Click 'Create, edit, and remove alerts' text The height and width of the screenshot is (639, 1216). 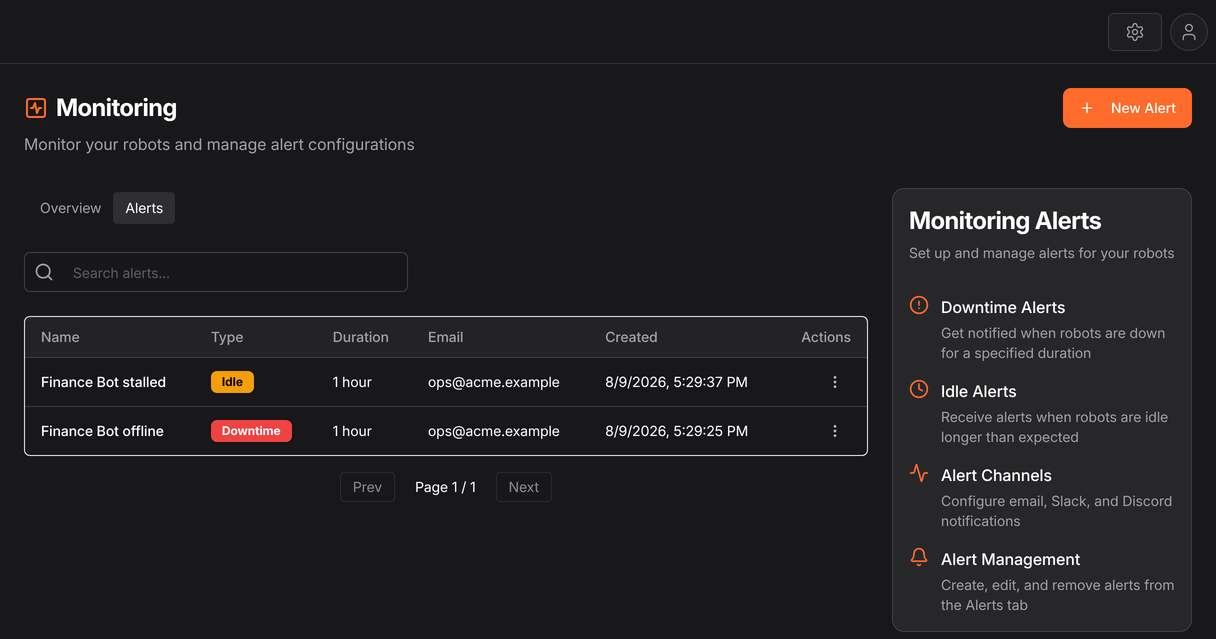click(1057, 595)
